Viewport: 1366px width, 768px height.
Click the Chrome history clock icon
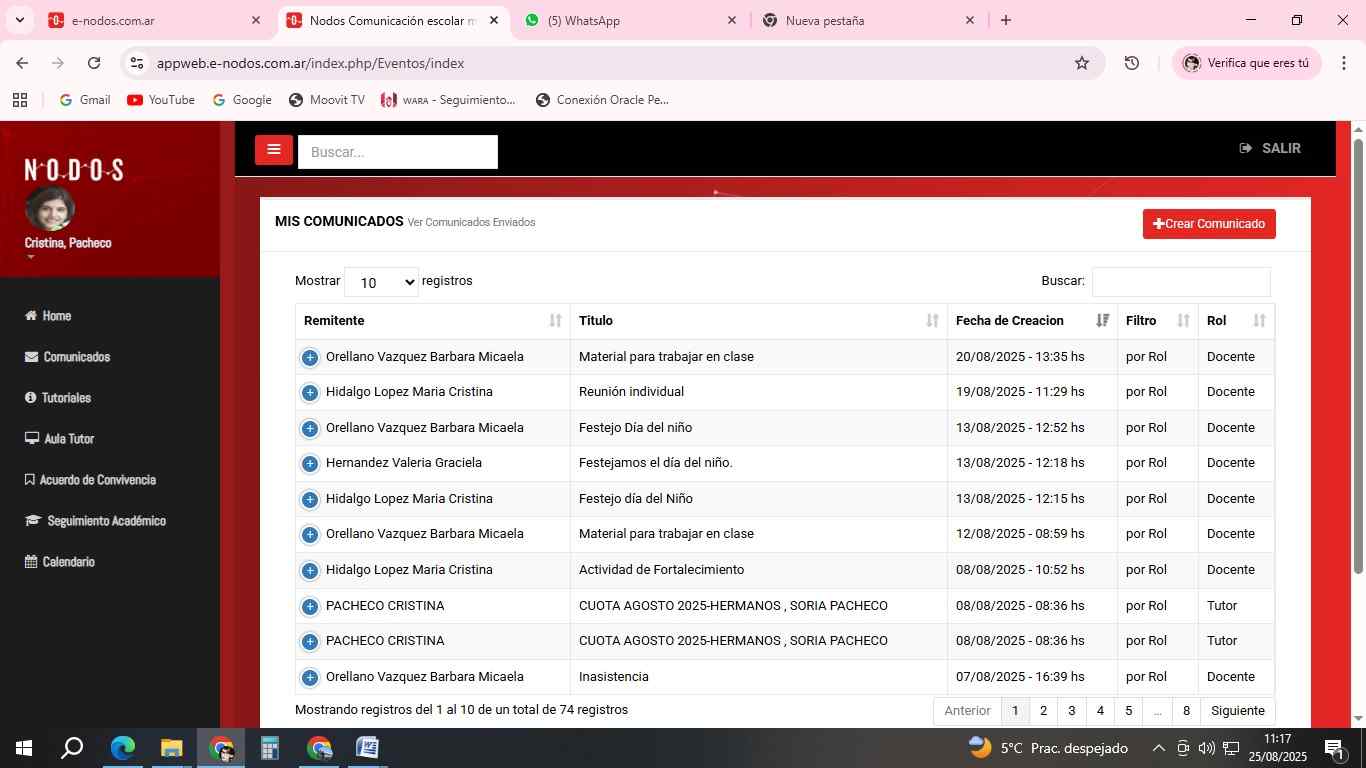(x=1131, y=63)
